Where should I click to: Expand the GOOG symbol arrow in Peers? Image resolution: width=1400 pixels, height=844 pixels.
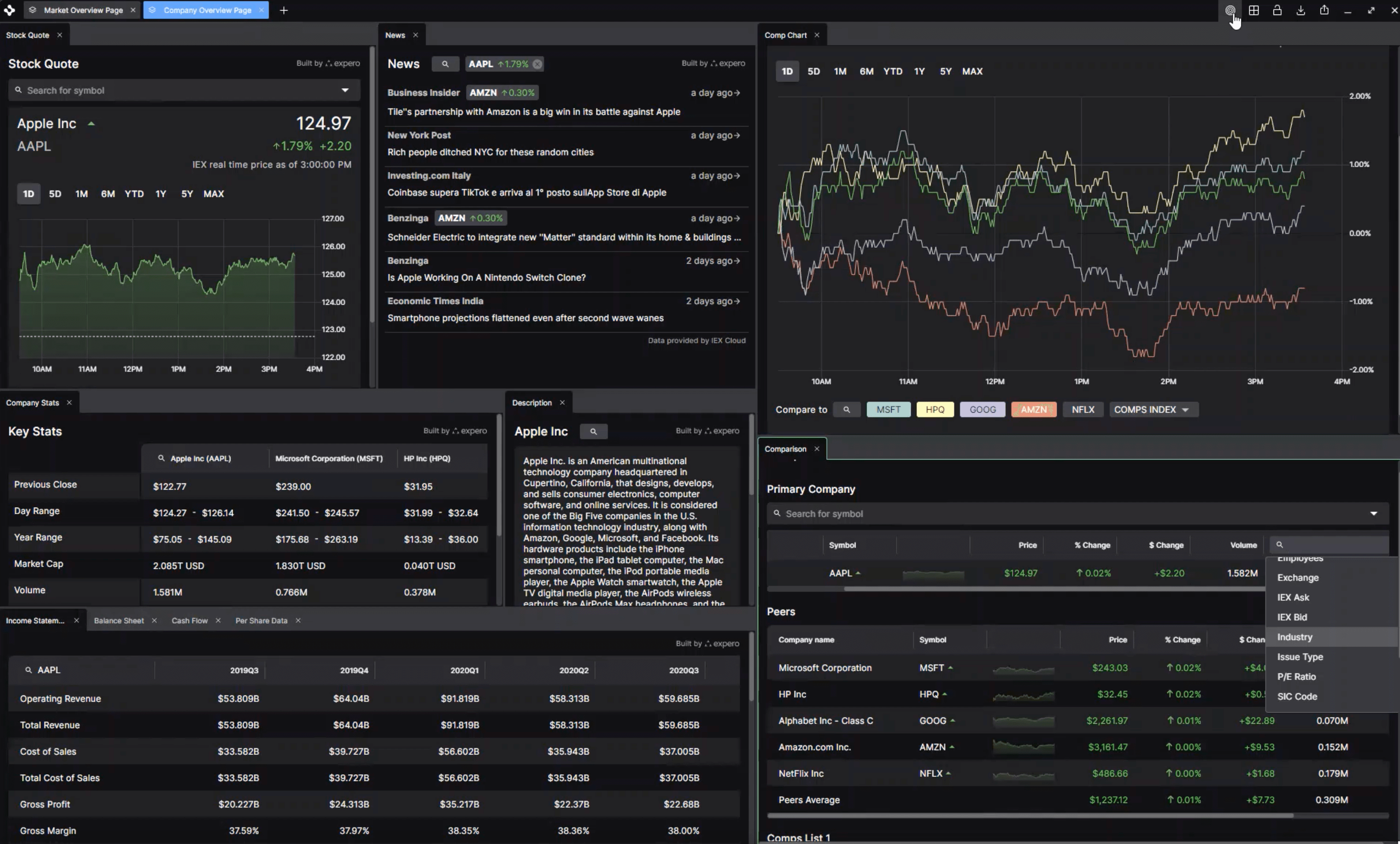tap(952, 721)
